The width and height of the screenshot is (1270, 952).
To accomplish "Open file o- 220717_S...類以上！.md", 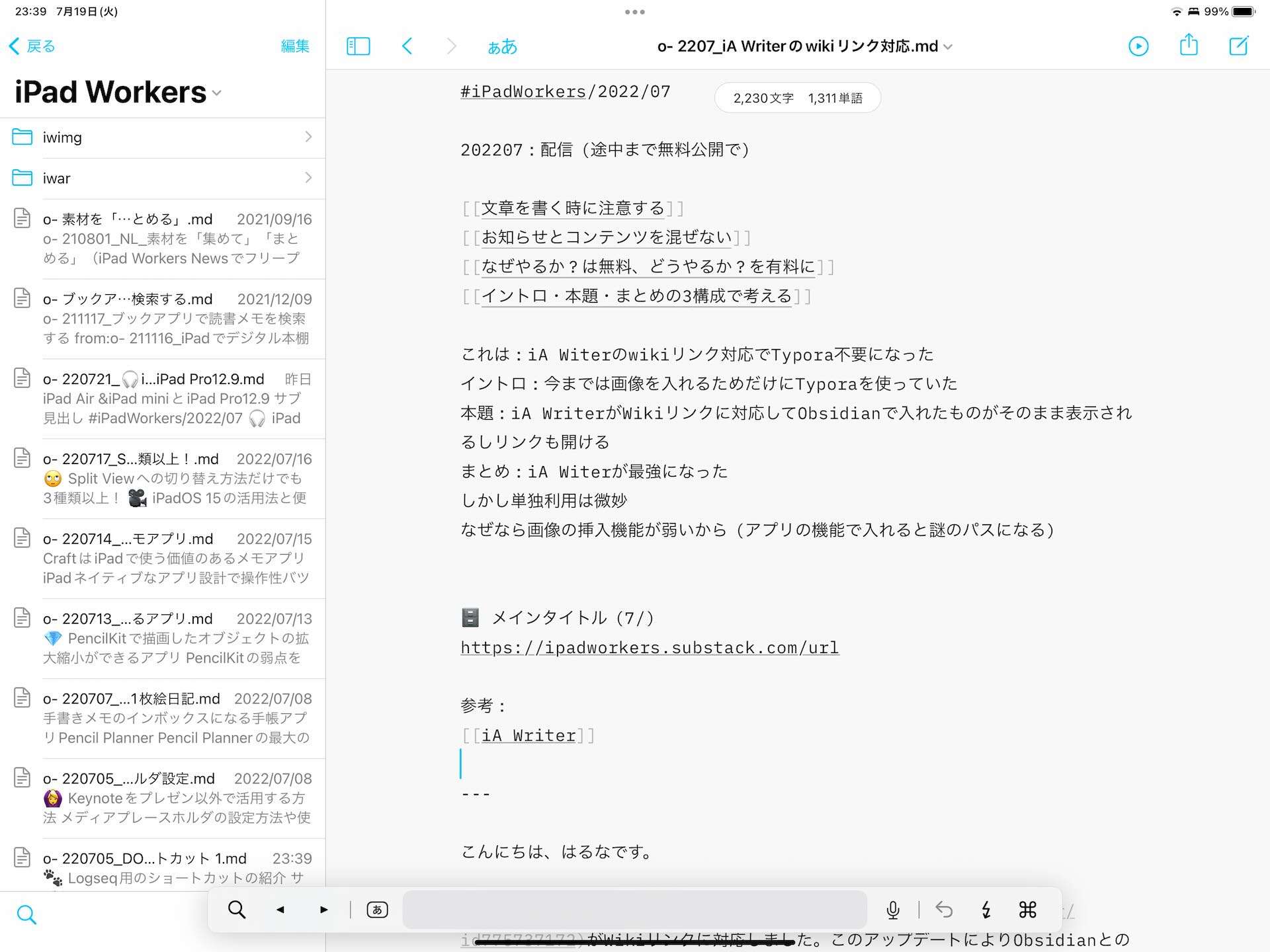I will [163, 479].
